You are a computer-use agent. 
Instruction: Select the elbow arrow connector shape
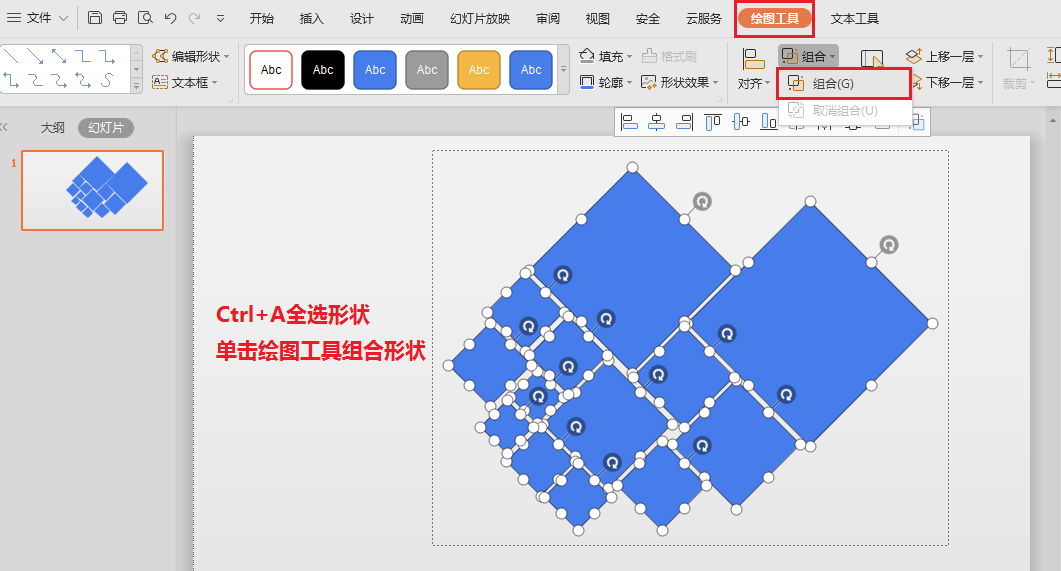click(x=106, y=56)
